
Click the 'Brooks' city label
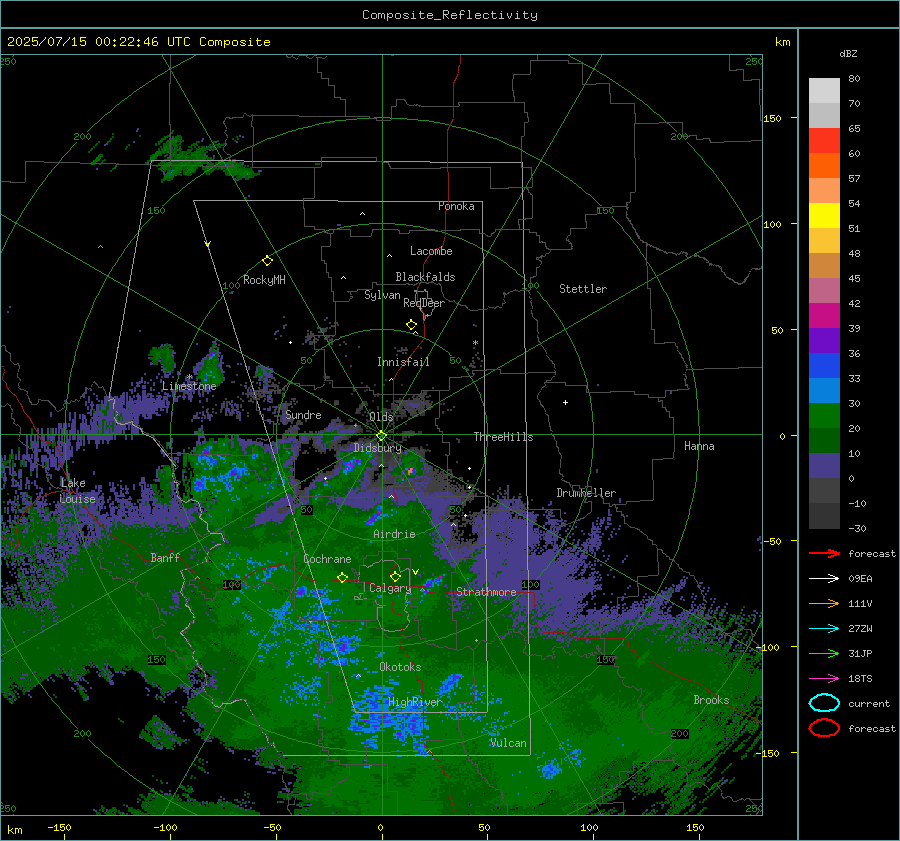(711, 700)
